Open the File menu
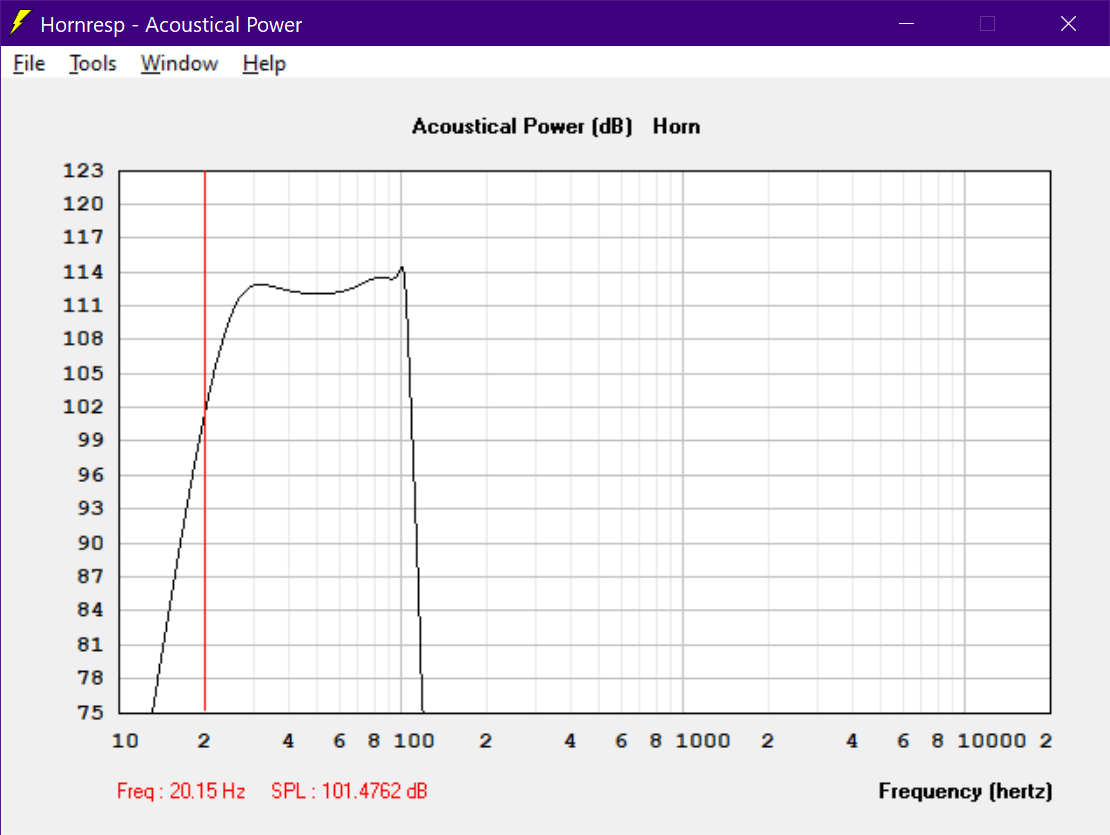 29,64
